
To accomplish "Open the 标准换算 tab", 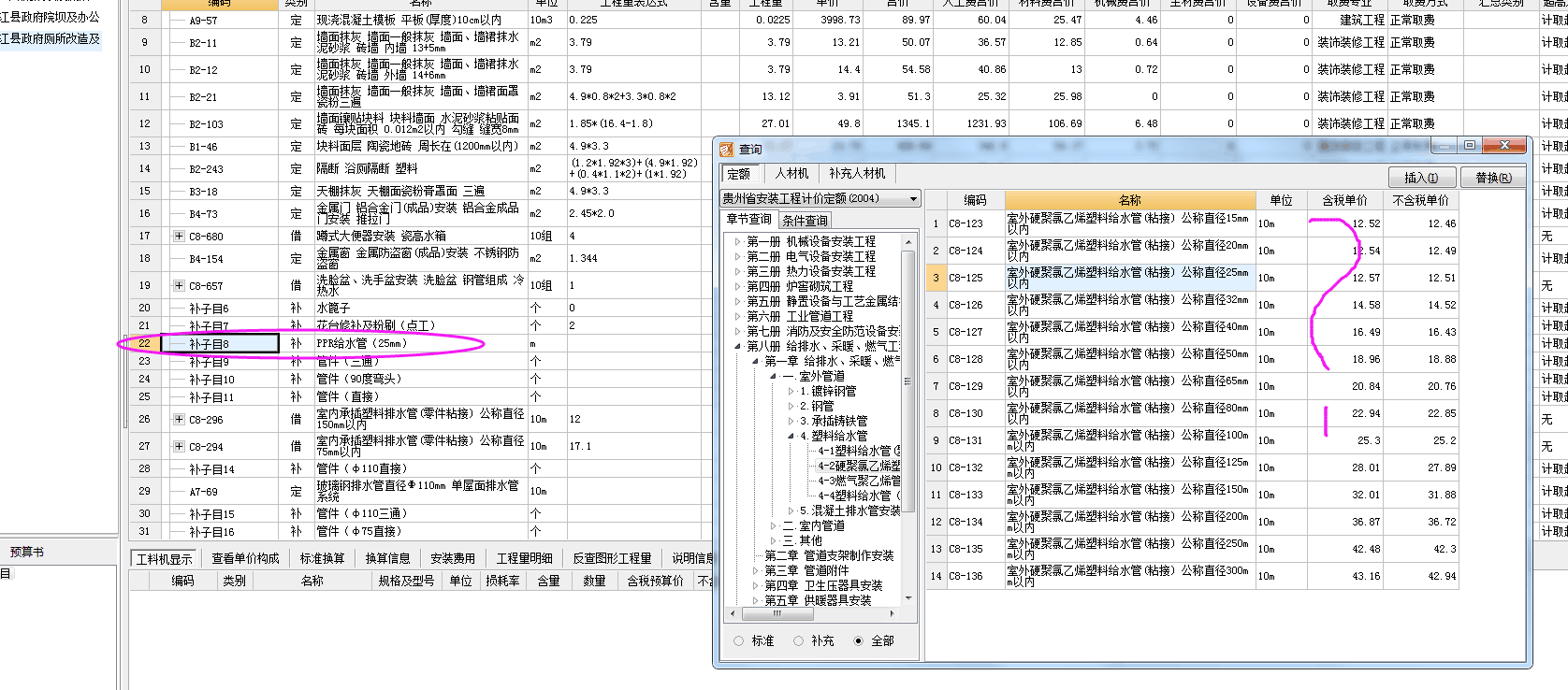I will point(322,558).
